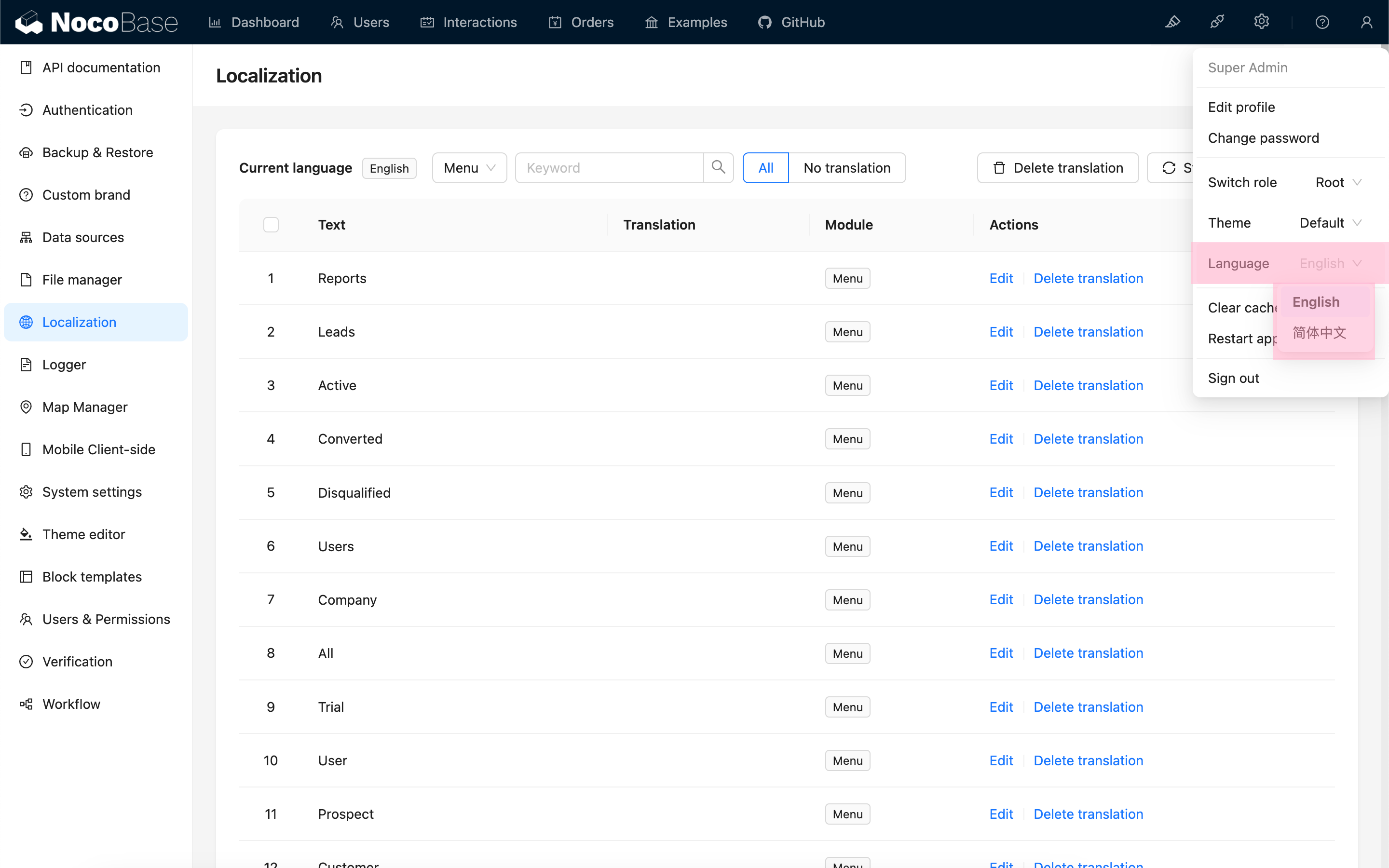Open Workflow in the sidebar
The height and width of the screenshot is (868, 1389).
(x=71, y=704)
